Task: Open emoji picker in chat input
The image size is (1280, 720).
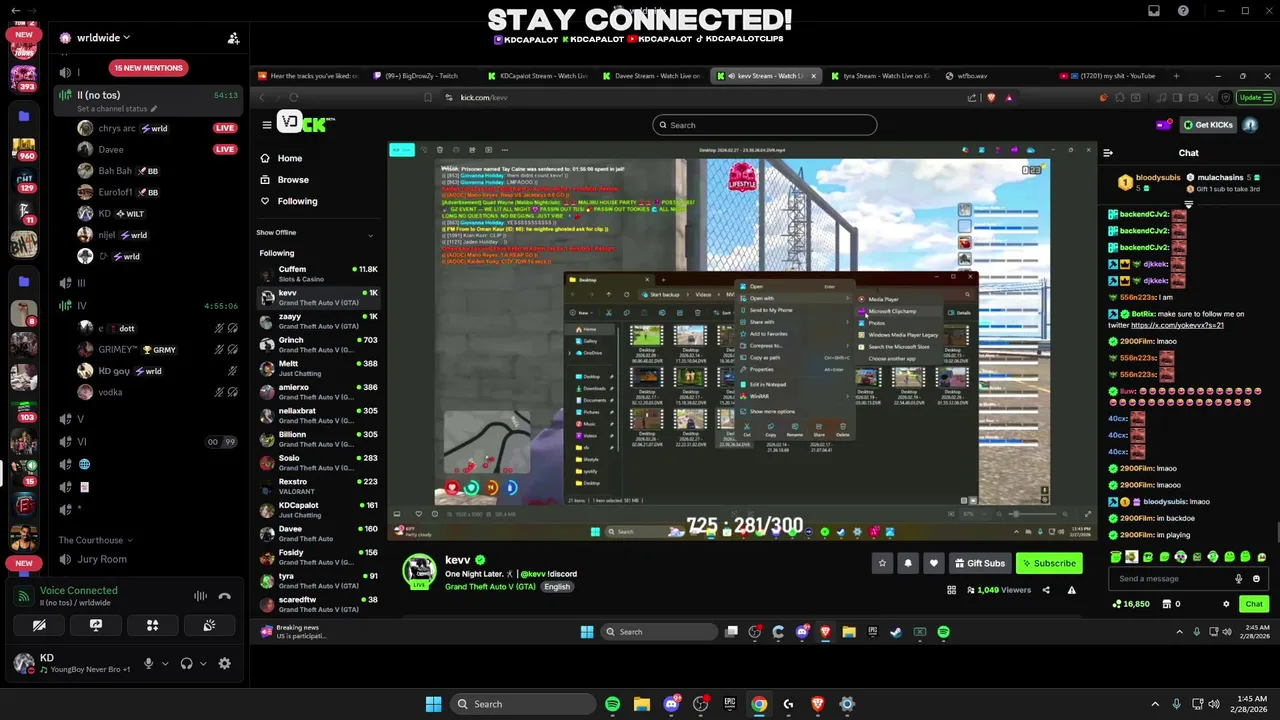Action: 1256,579
